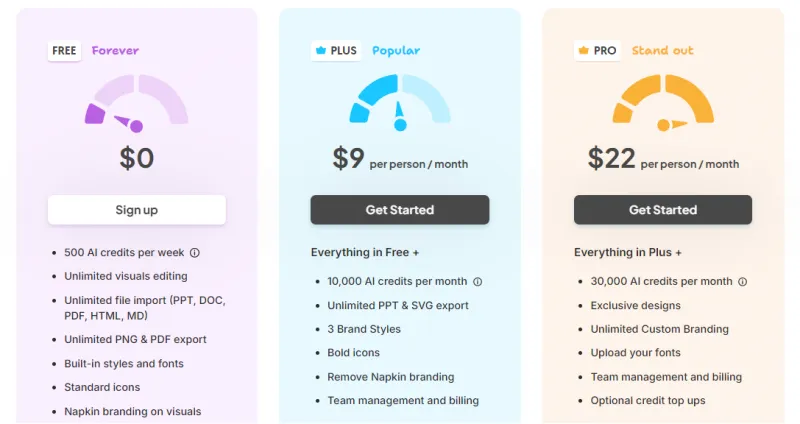800x424 pixels.
Task: Click the orange Pro plan gauge icon
Action: (663, 102)
